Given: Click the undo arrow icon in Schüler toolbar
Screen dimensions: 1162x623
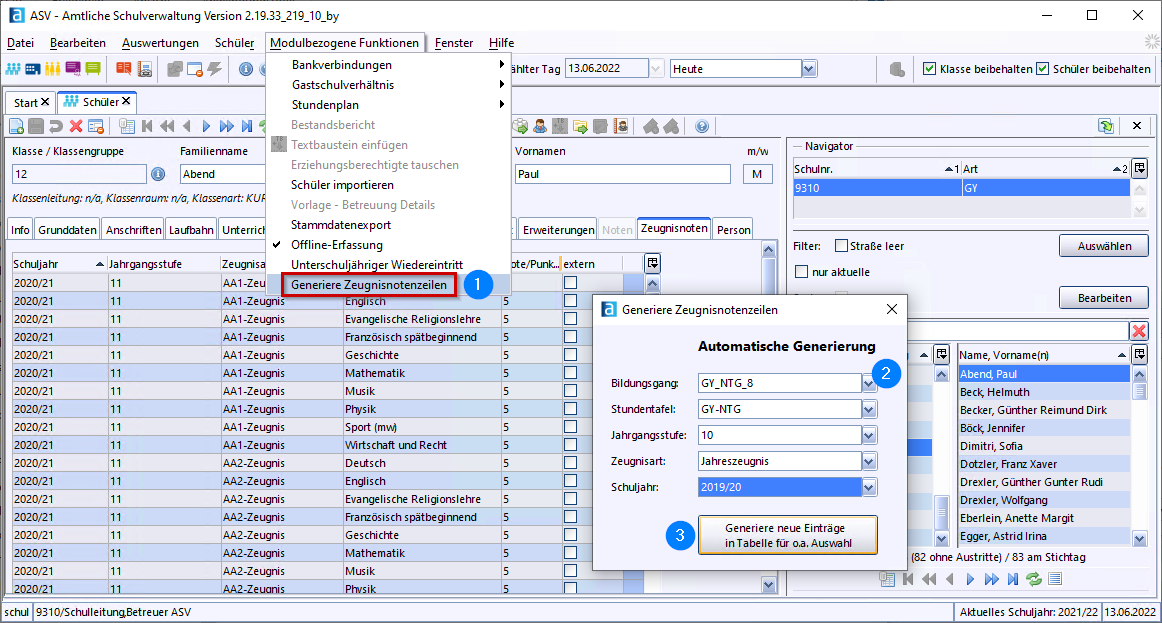Looking at the screenshot, I should click(56, 127).
